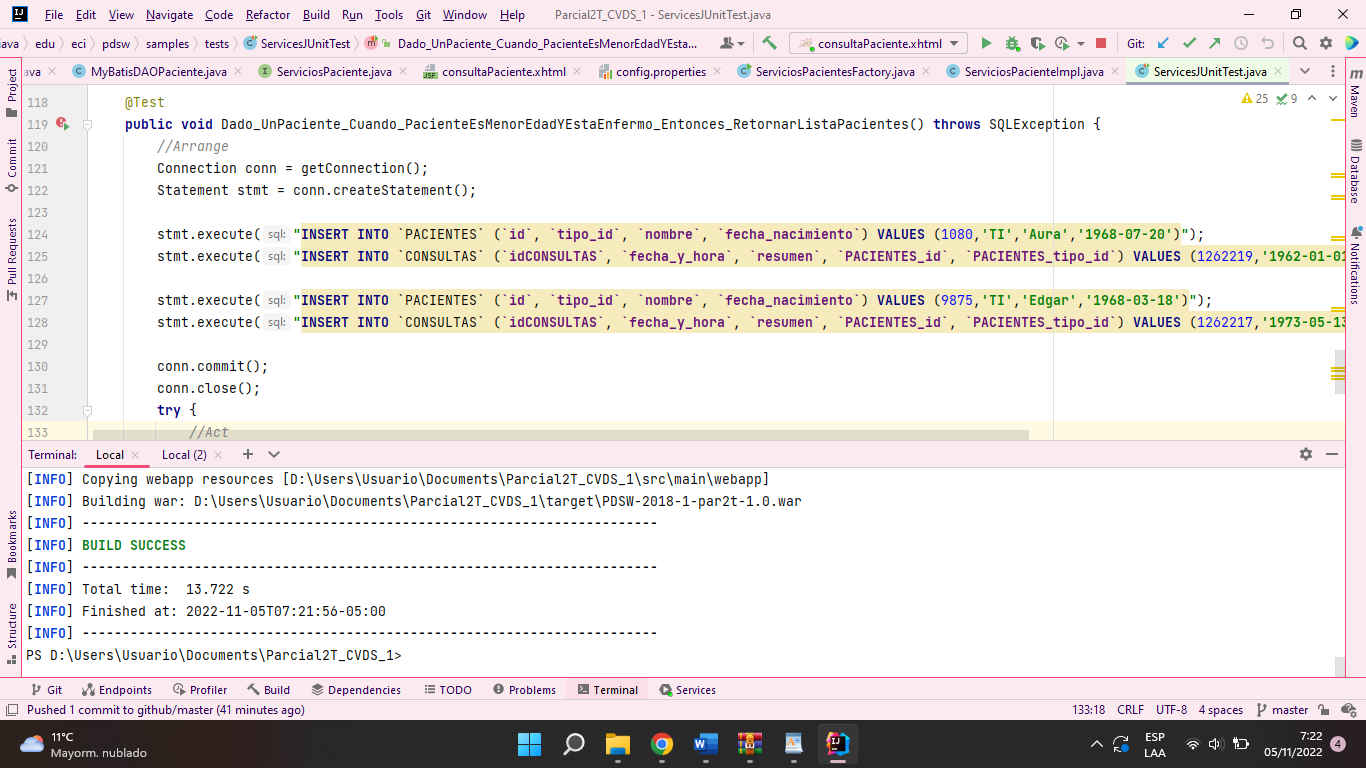Run with coverage shield icon

click(1037, 43)
